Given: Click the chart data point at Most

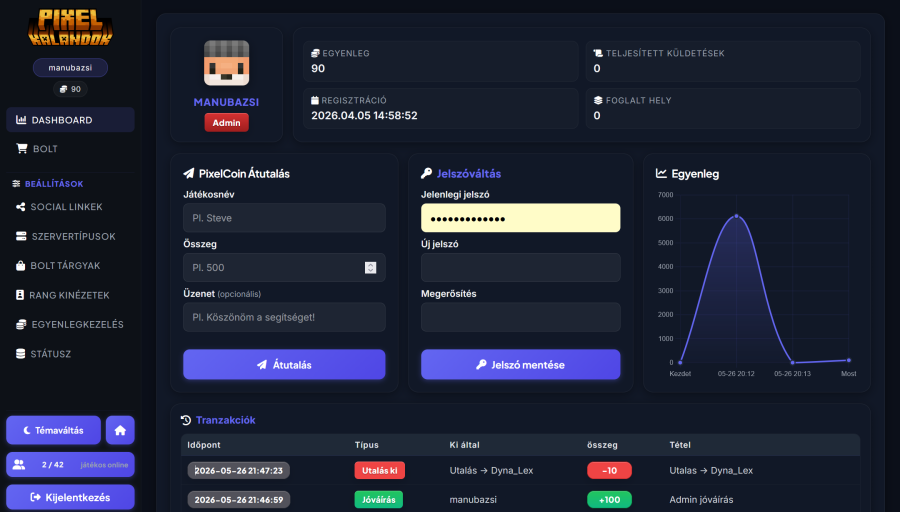Looking at the screenshot, I should pos(848,360).
